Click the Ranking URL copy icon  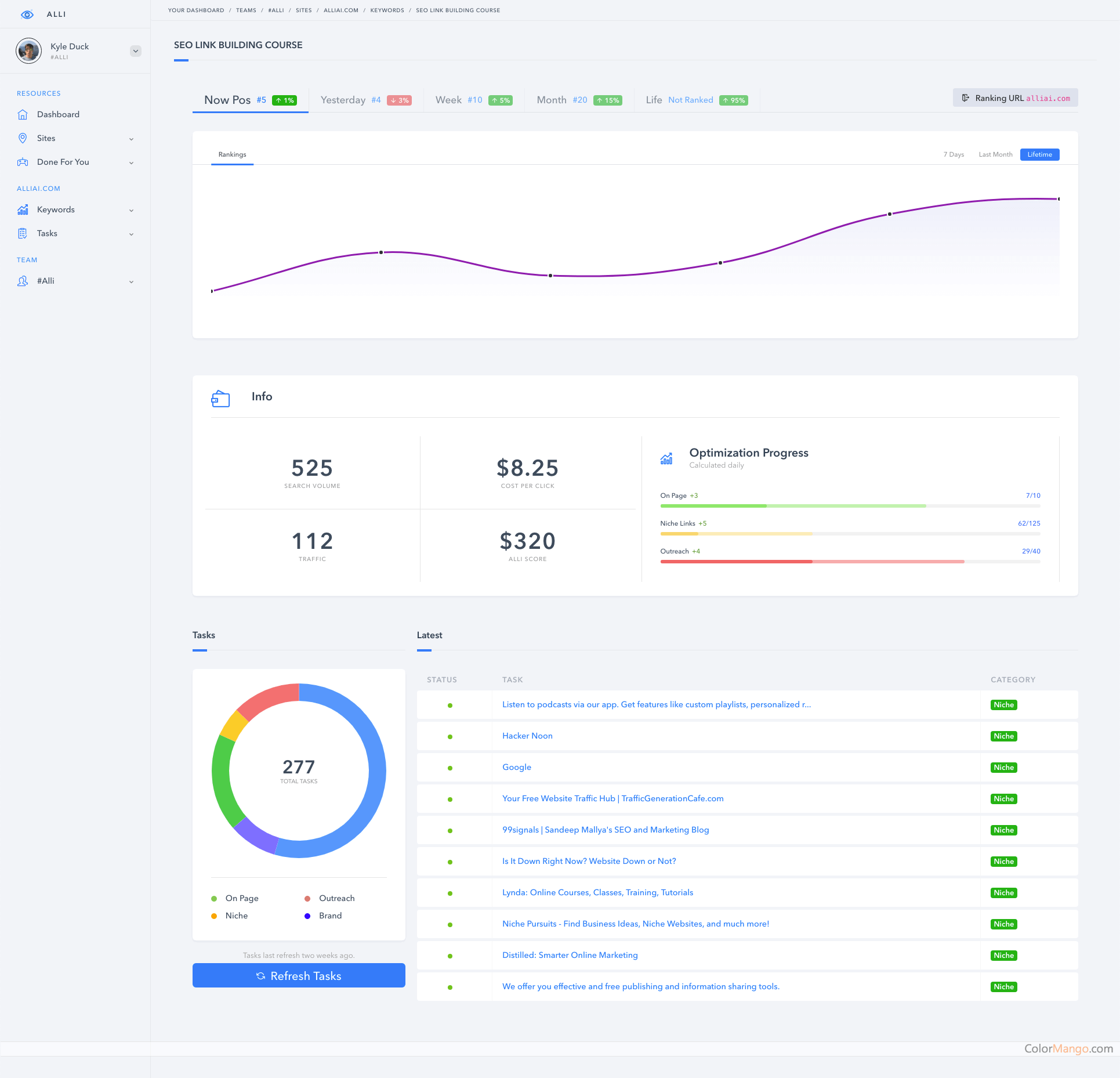pyautogui.click(x=965, y=97)
